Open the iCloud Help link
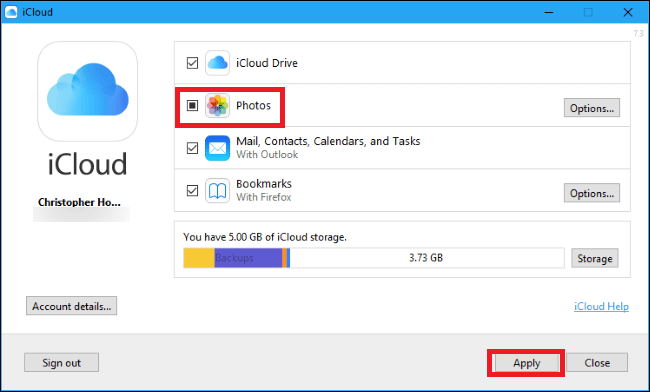Viewport: 650px width, 392px height. 601,306
